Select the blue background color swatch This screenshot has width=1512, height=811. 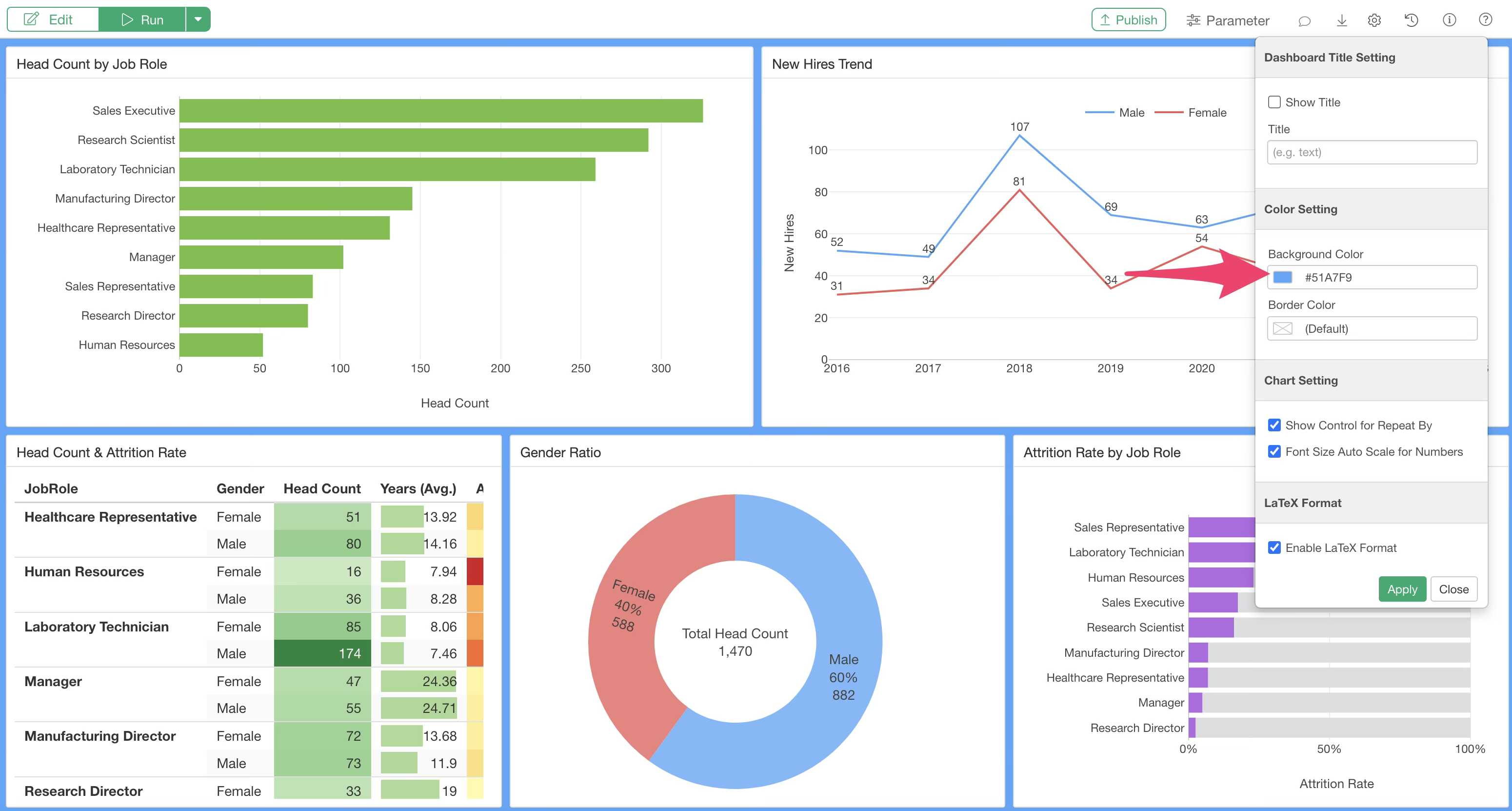(x=1282, y=277)
